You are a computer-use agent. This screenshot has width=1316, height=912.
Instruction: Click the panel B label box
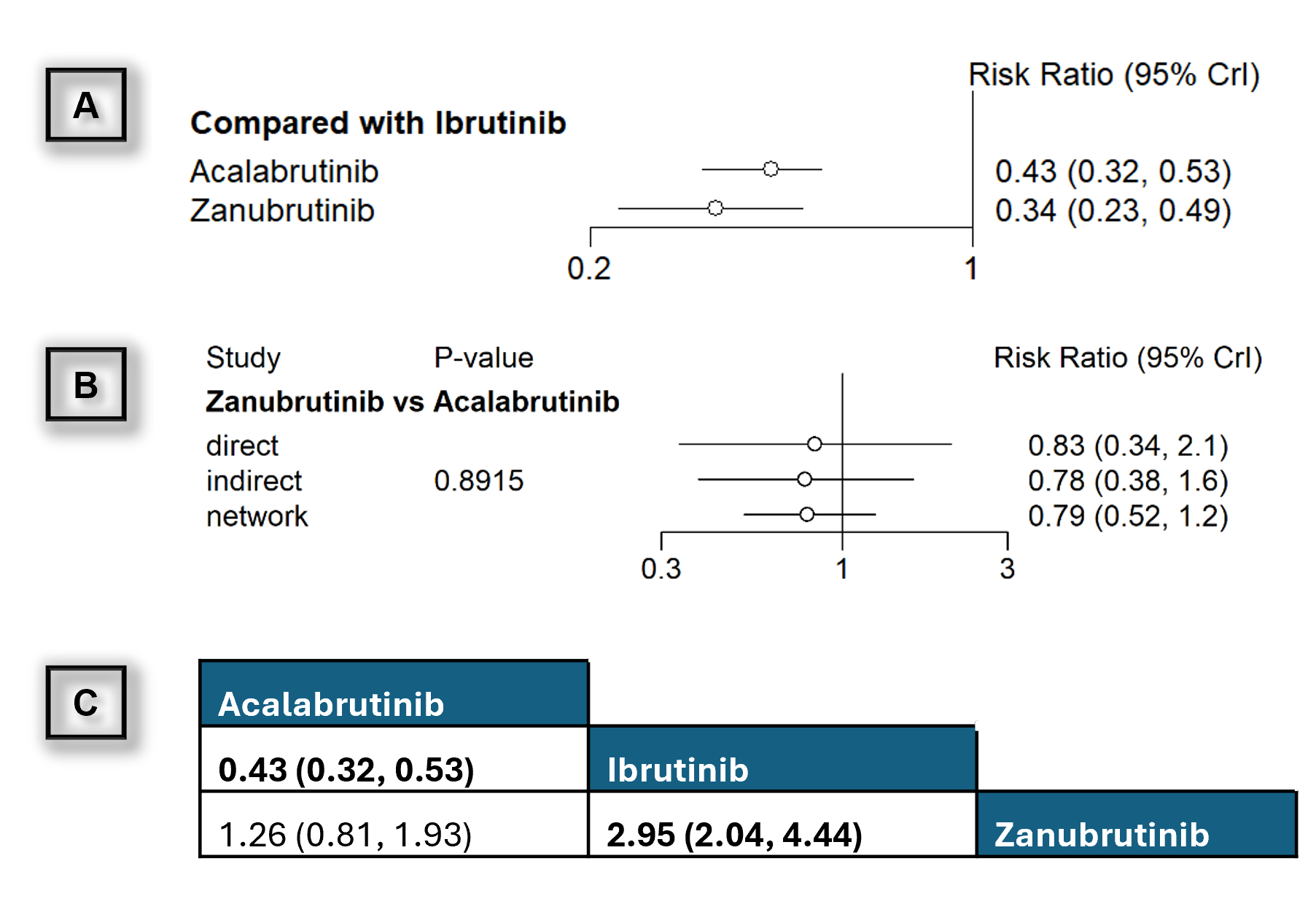[86, 384]
